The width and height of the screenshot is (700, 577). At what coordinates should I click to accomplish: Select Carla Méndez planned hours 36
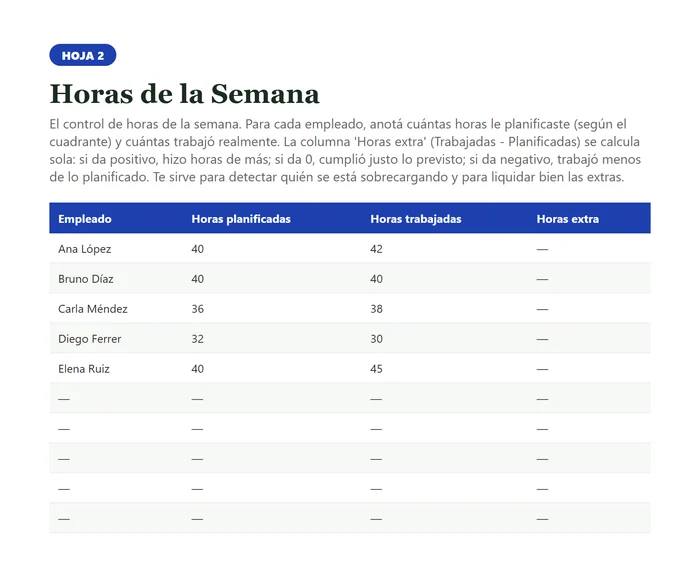coord(198,309)
